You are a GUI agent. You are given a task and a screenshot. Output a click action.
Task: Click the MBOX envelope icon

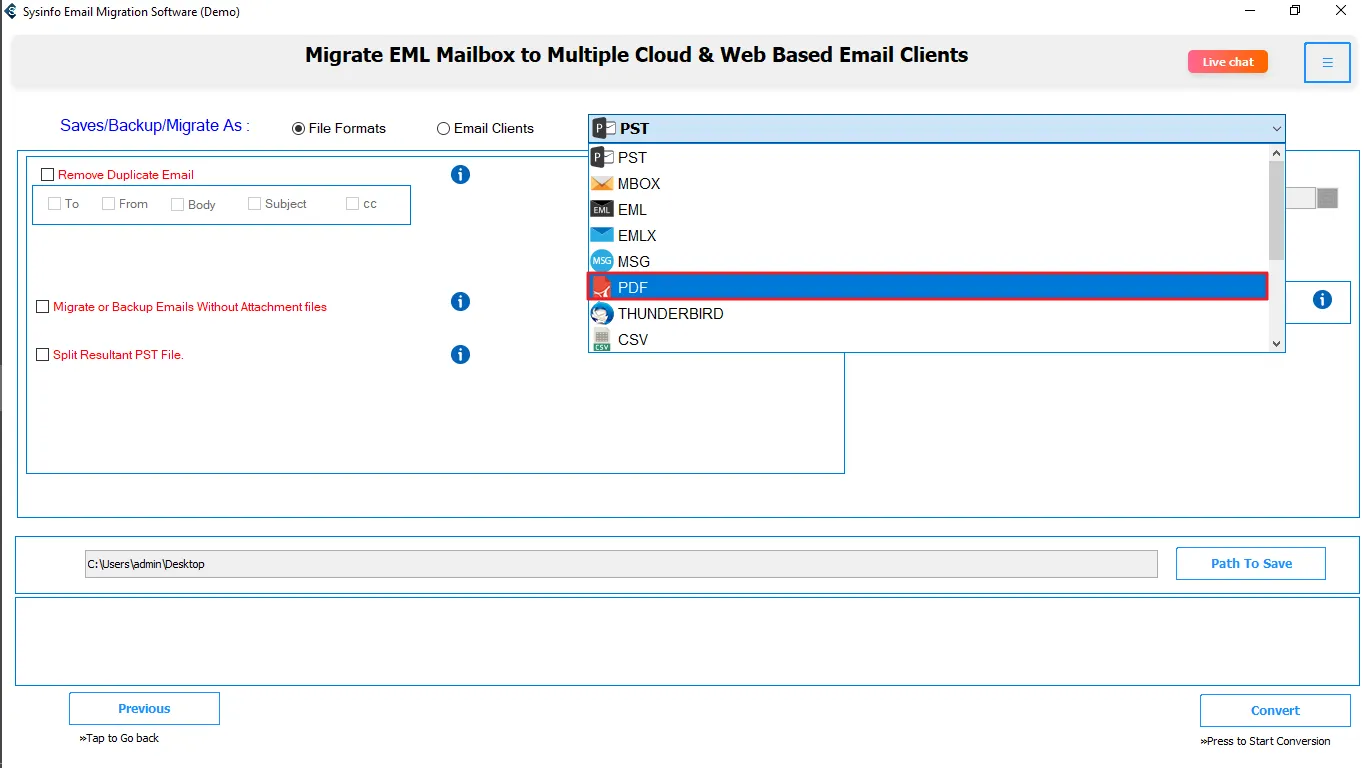(x=602, y=184)
